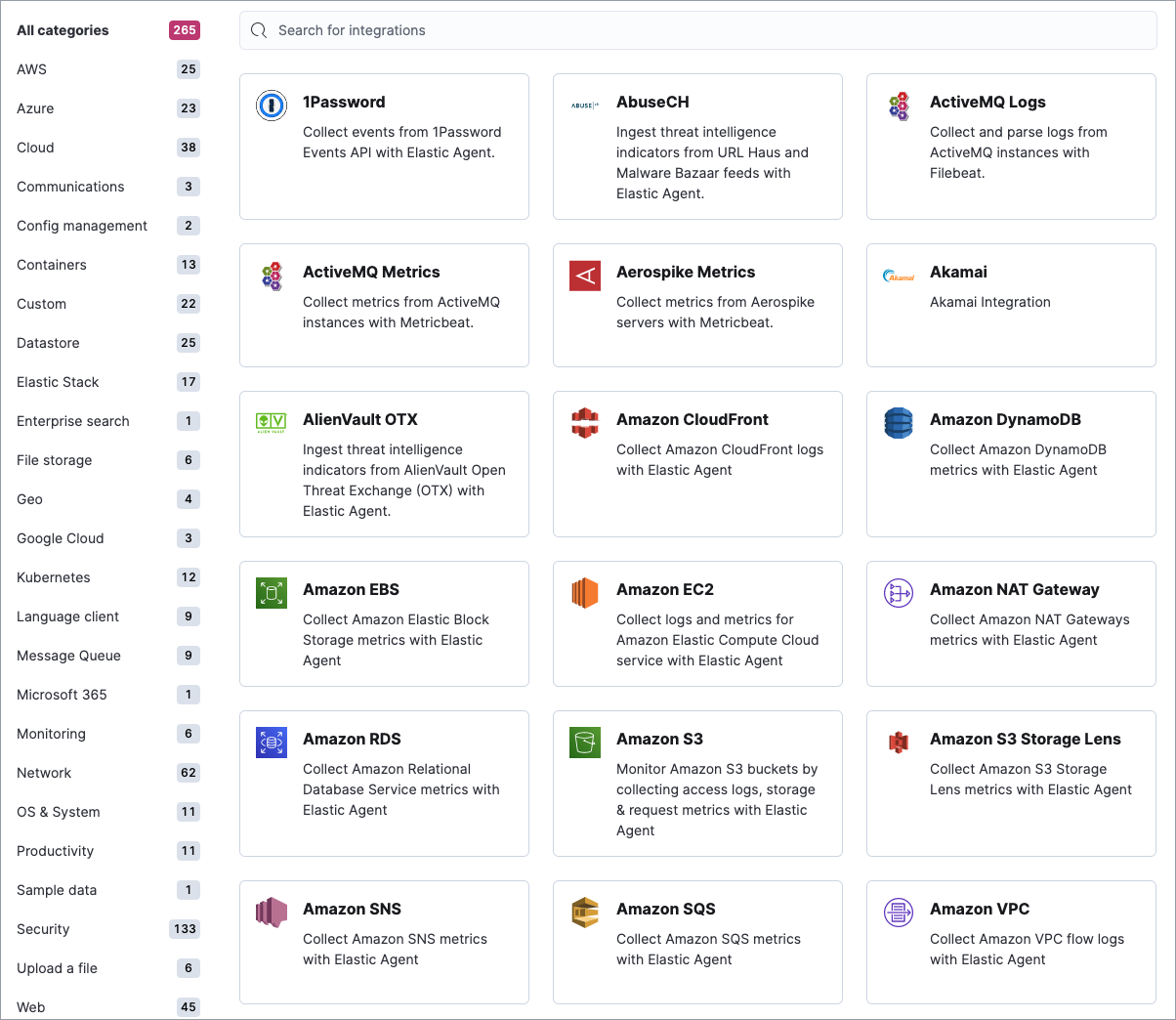1176x1020 pixels.
Task: Click the Security 133 count badge
Action: [x=185, y=929]
